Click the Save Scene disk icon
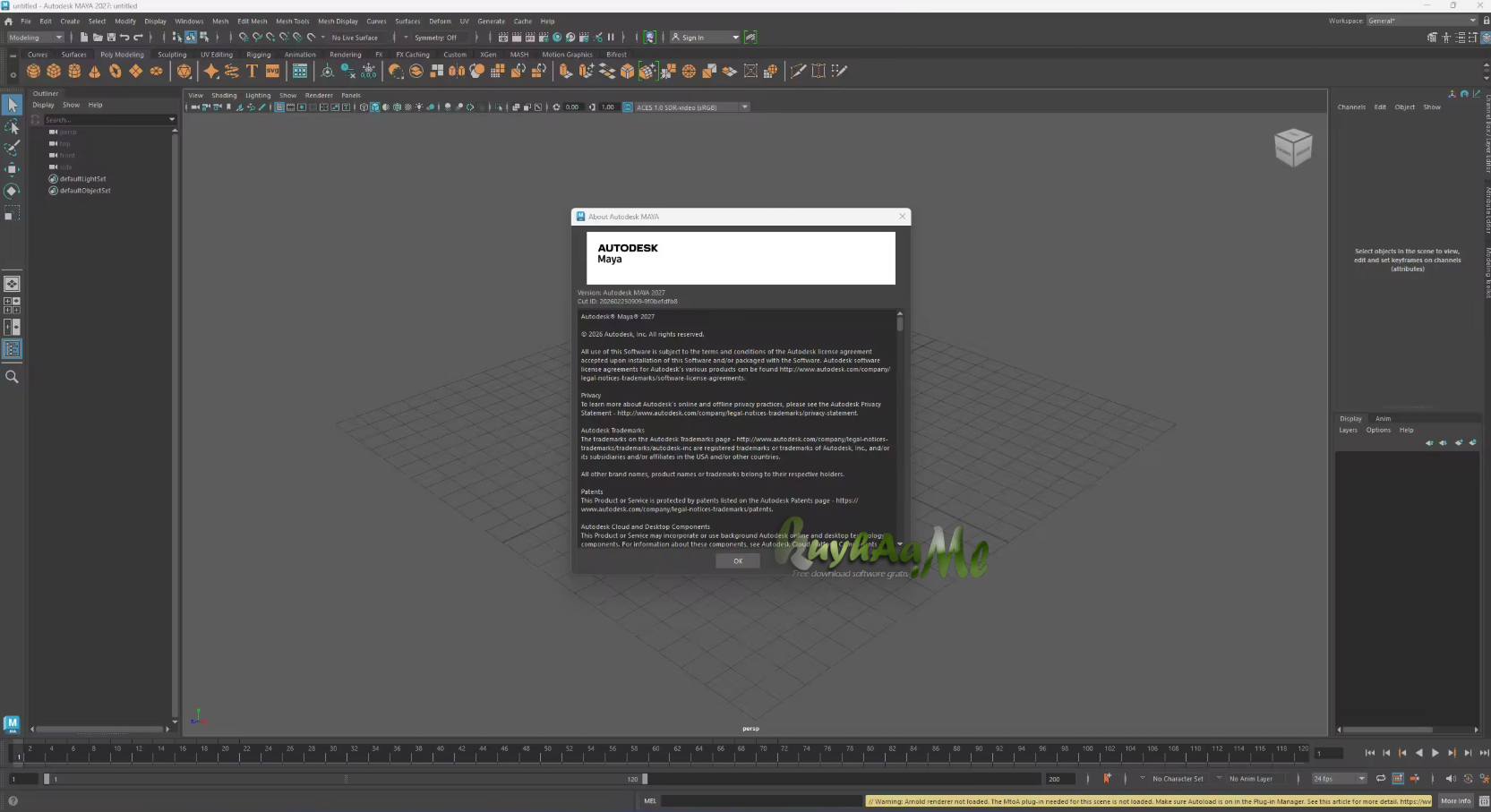This screenshot has height=812, width=1491. tap(111, 38)
